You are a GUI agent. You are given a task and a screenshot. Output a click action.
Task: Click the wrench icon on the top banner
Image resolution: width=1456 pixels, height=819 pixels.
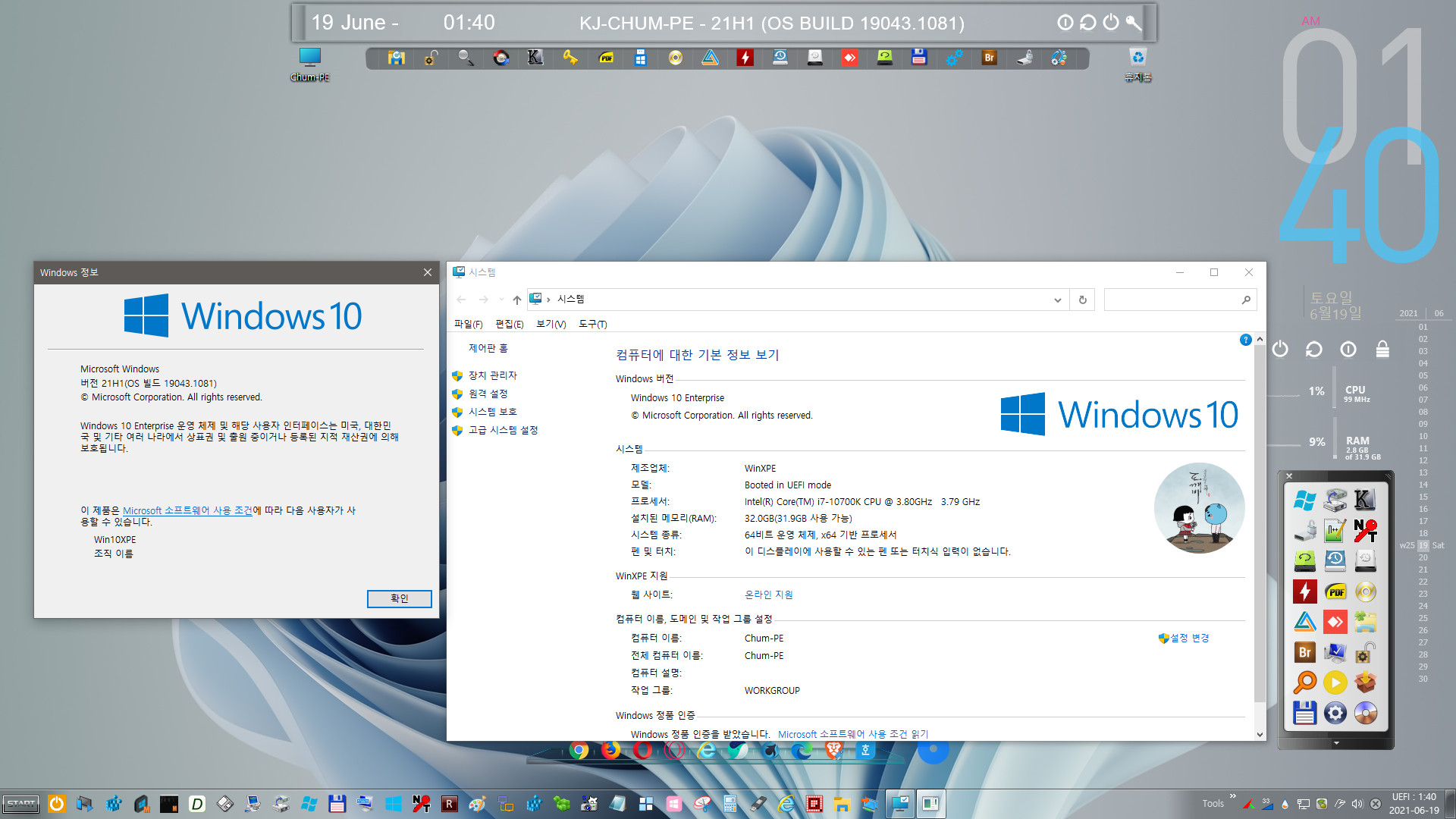pyautogui.click(x=1134, y=23)
